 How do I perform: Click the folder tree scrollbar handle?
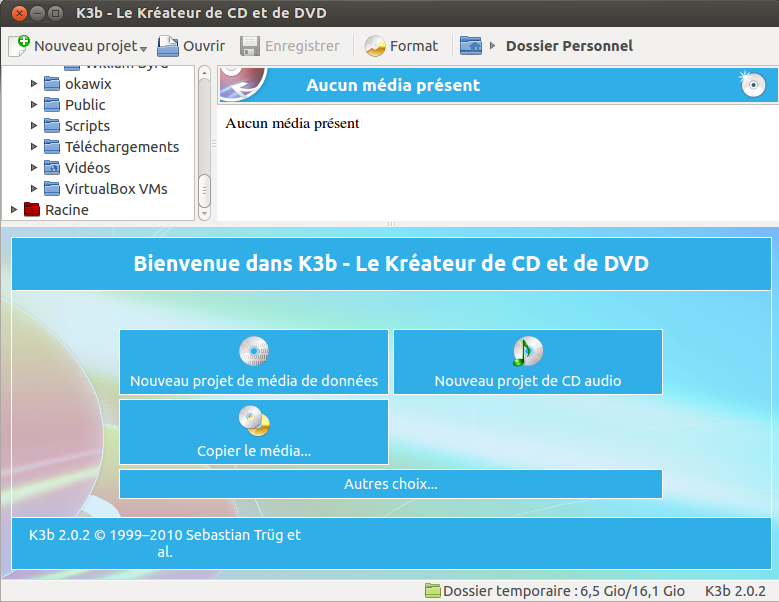(x=204, y=191)
